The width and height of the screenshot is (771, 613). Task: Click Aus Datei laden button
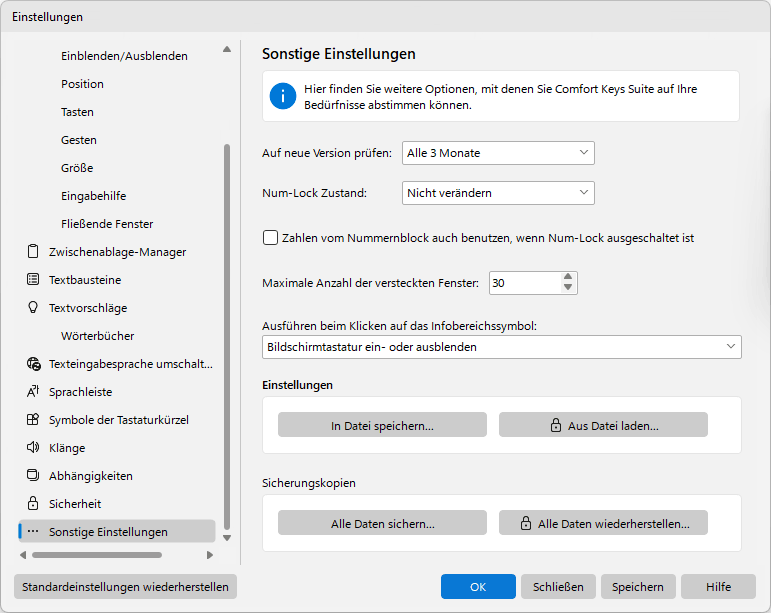click(x=603, y=425)
